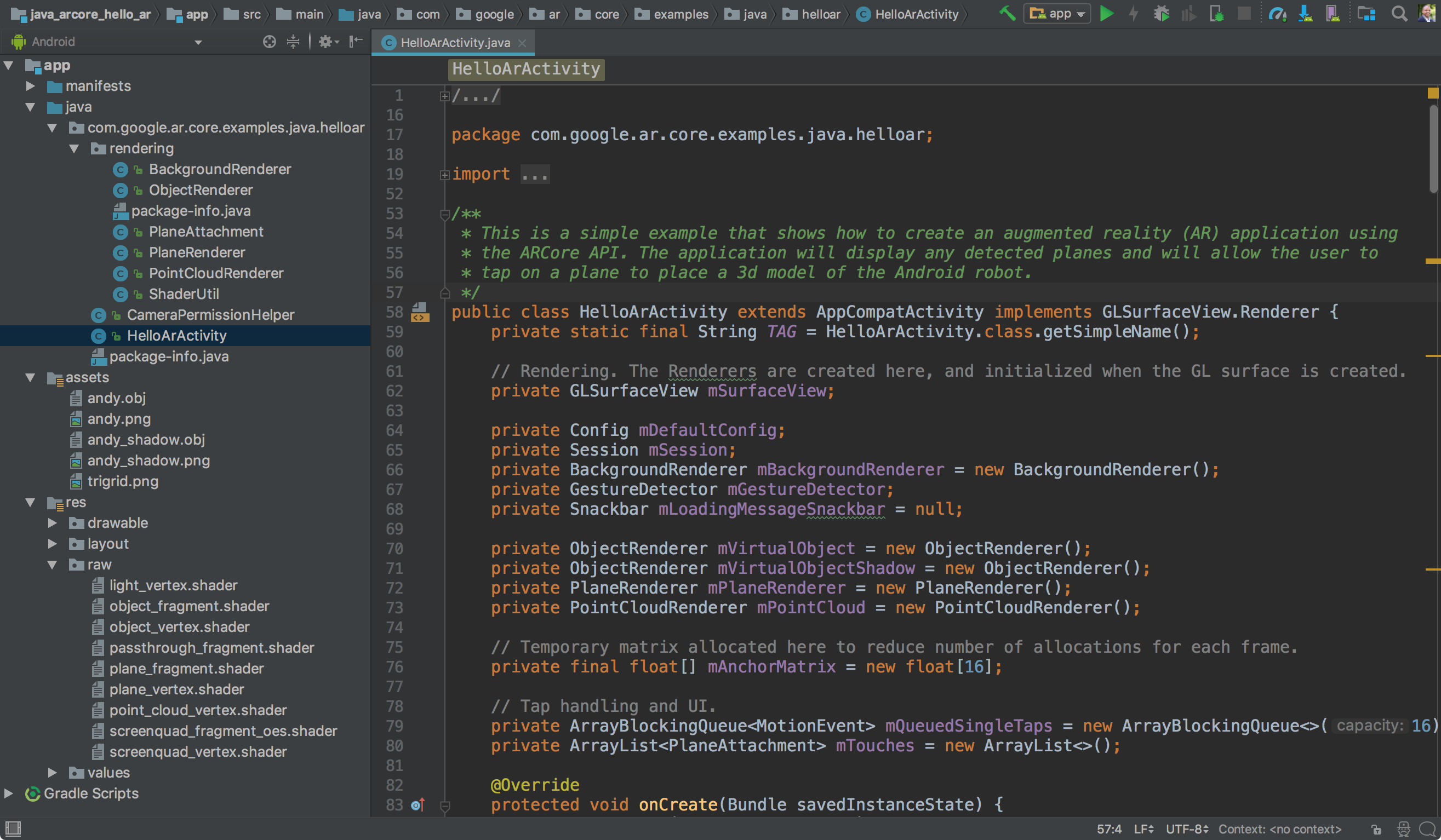
Task: Start the Debug app bug icon
Action: 1163,14
